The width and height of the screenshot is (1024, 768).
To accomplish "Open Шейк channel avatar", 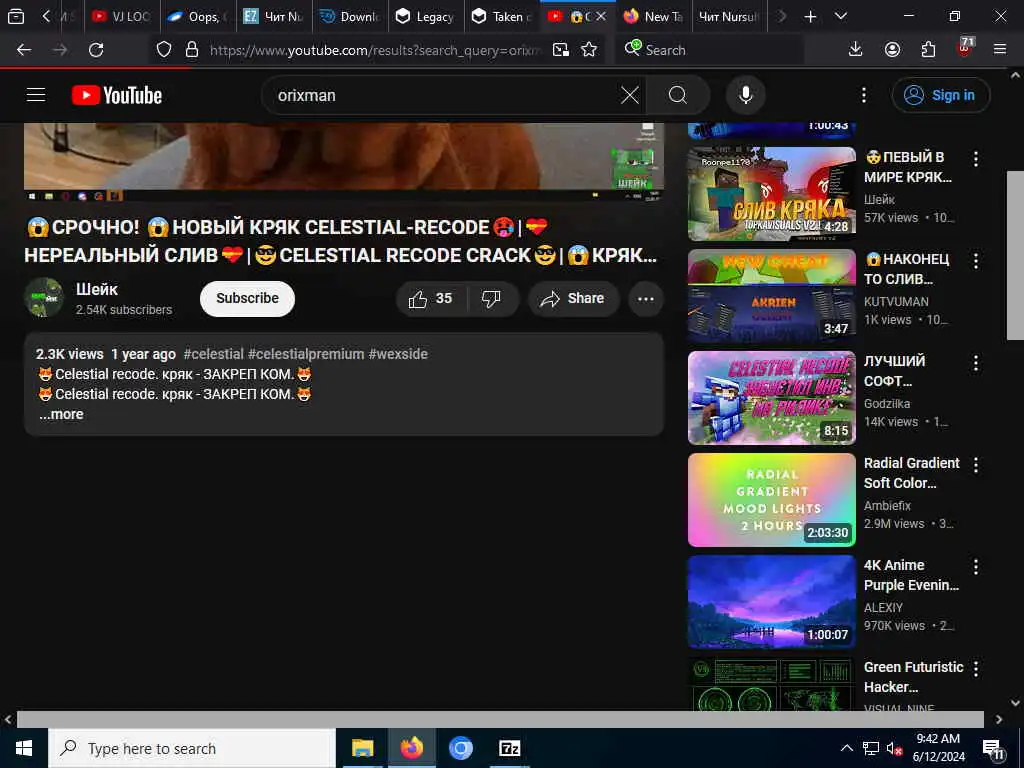I will coord(44,298).
